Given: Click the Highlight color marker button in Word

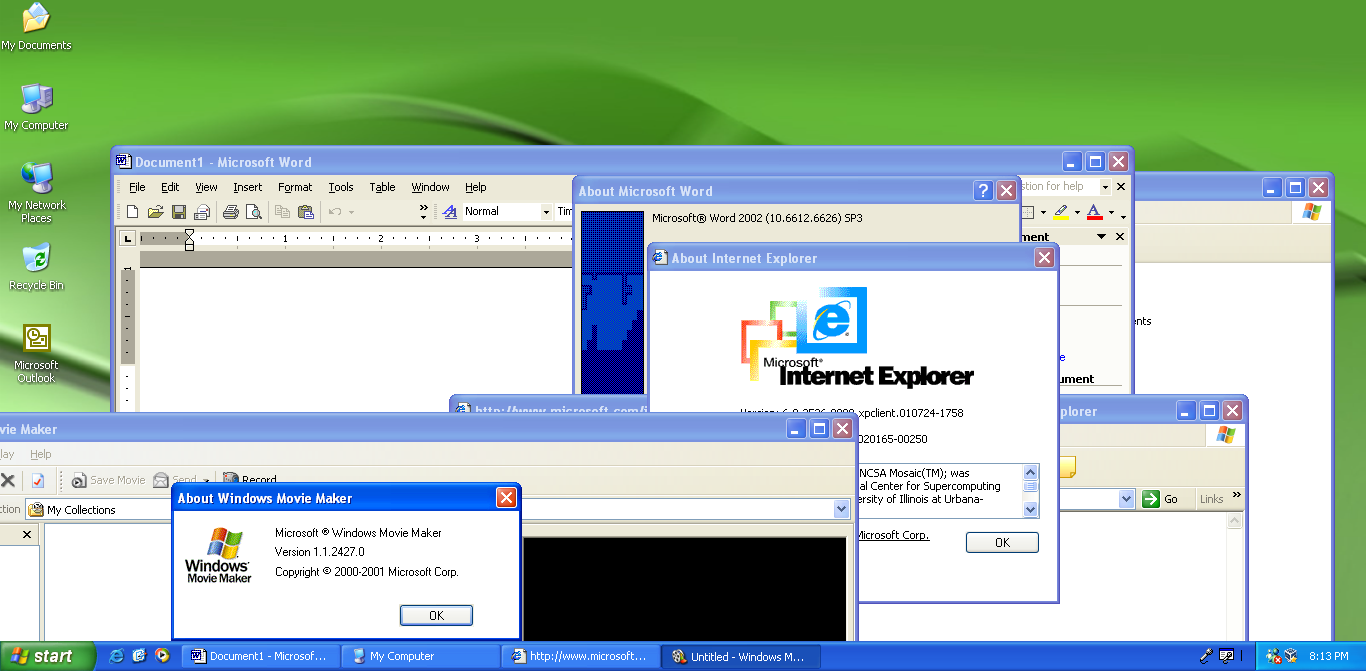Looking at the screenshot, I should (x=1061, y=213).
